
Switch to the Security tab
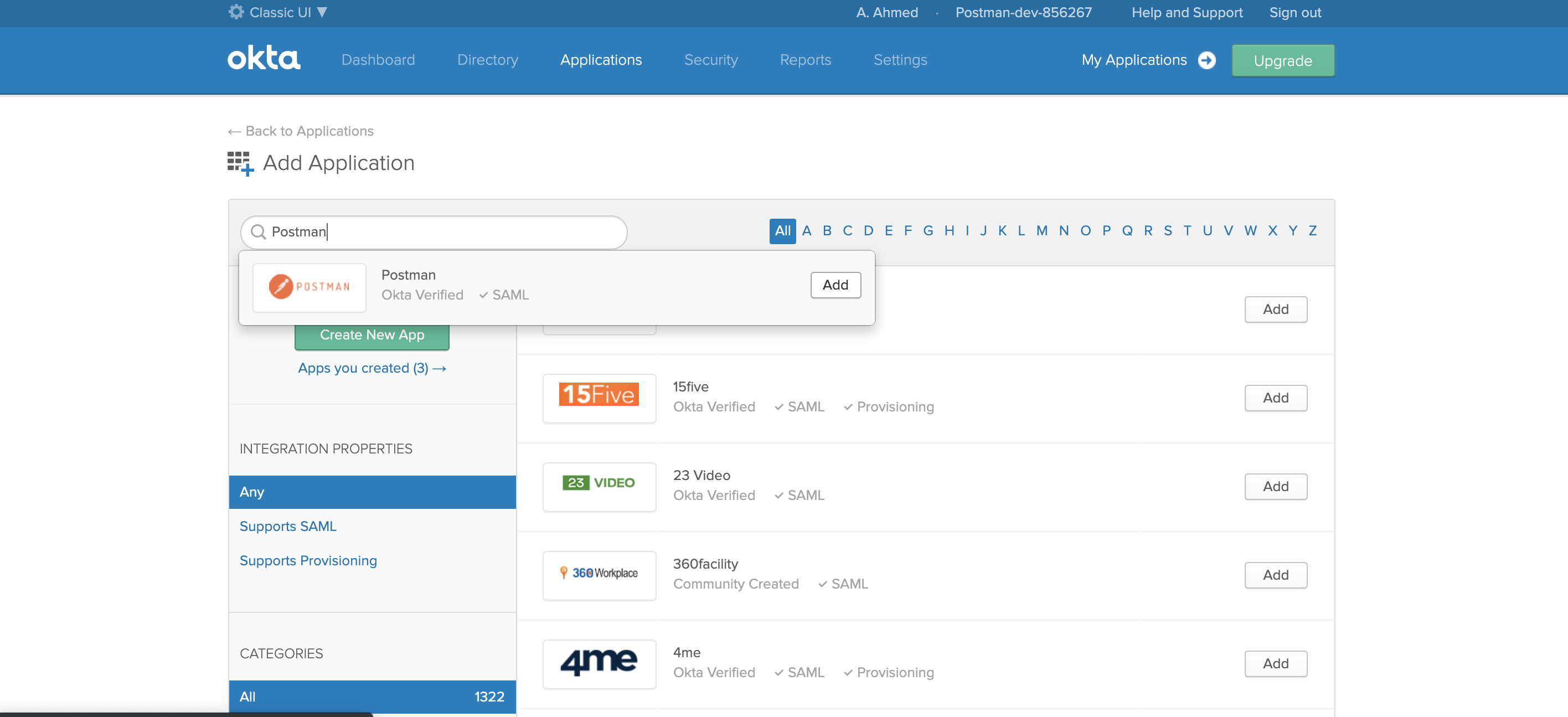[x=711, y=60]
